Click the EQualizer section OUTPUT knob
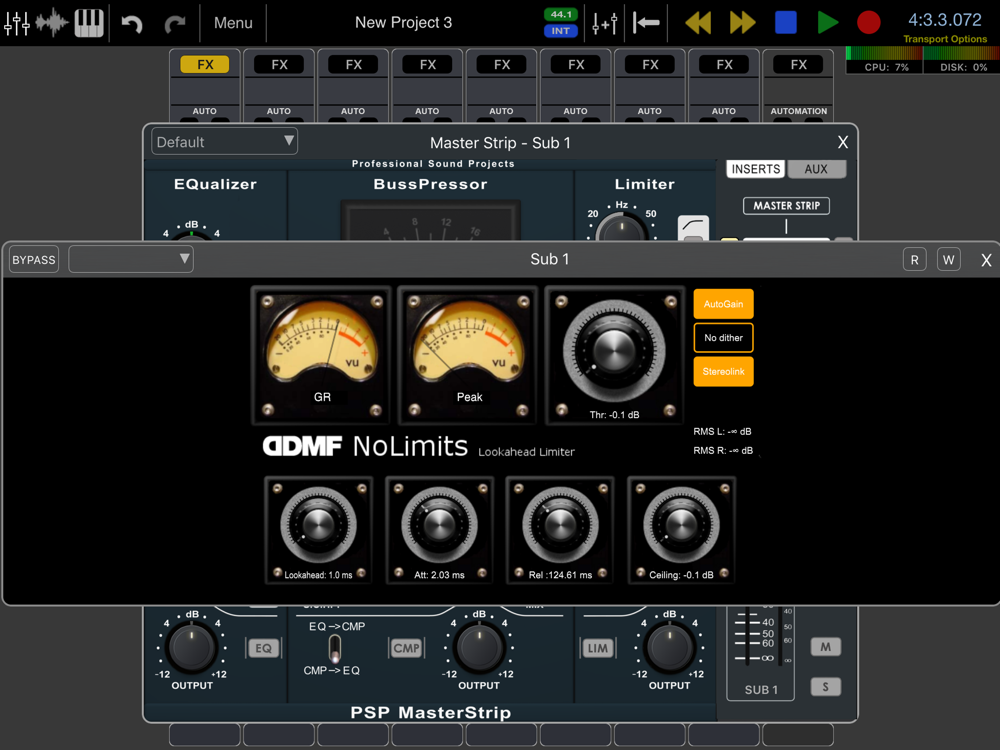 pos(191,648)
